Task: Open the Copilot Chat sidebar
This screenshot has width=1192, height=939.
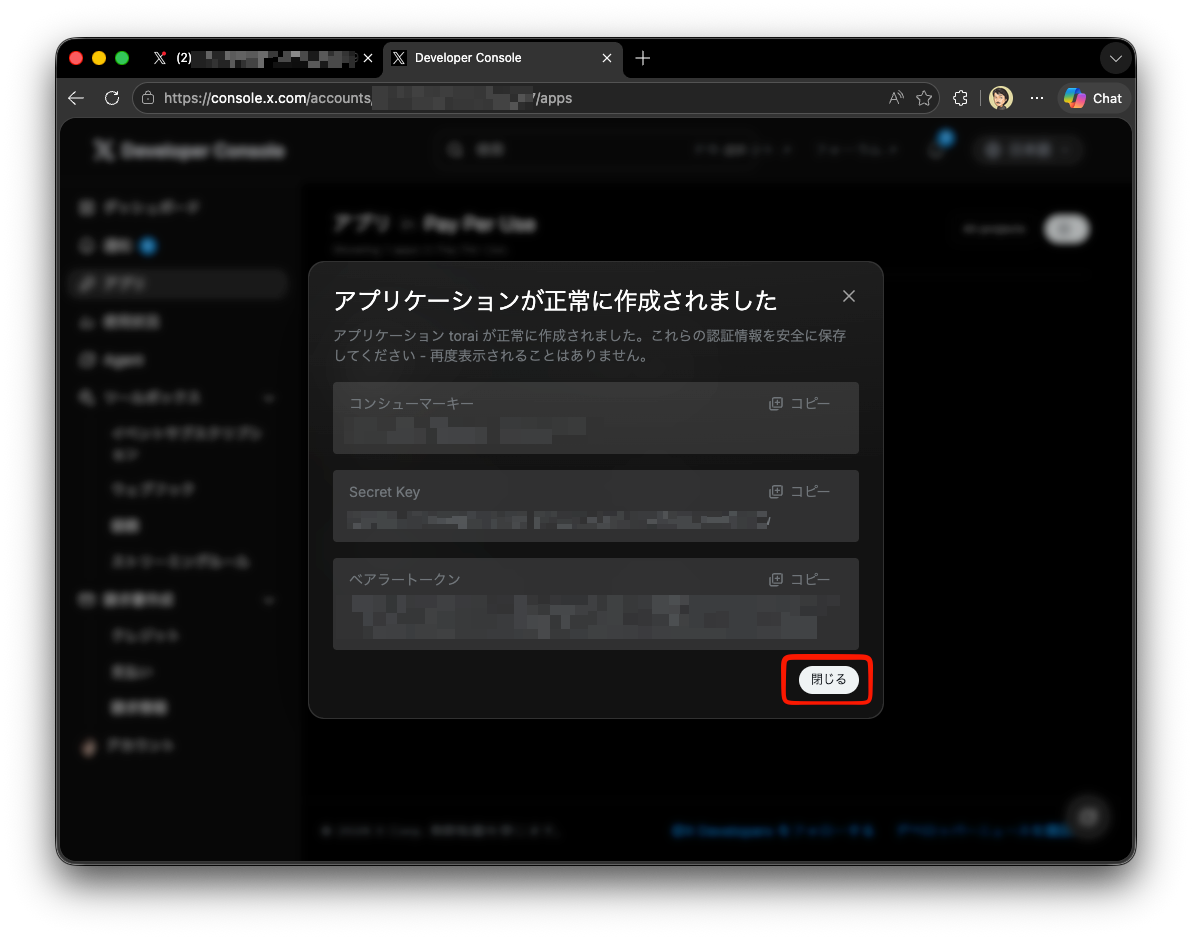Action: click(x=1093, y=98)
